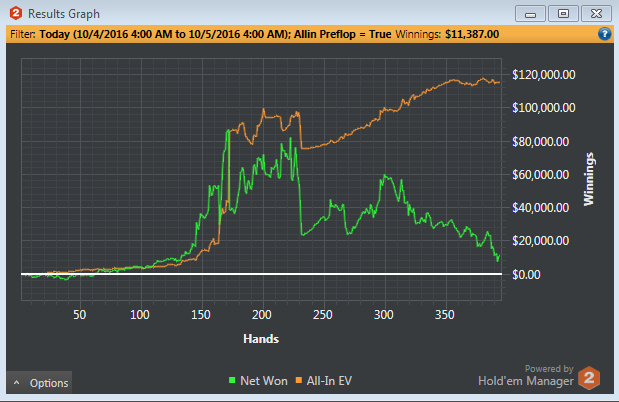Select the $40,000.00 axis label

pyautogui.click(x=540, y=208)
